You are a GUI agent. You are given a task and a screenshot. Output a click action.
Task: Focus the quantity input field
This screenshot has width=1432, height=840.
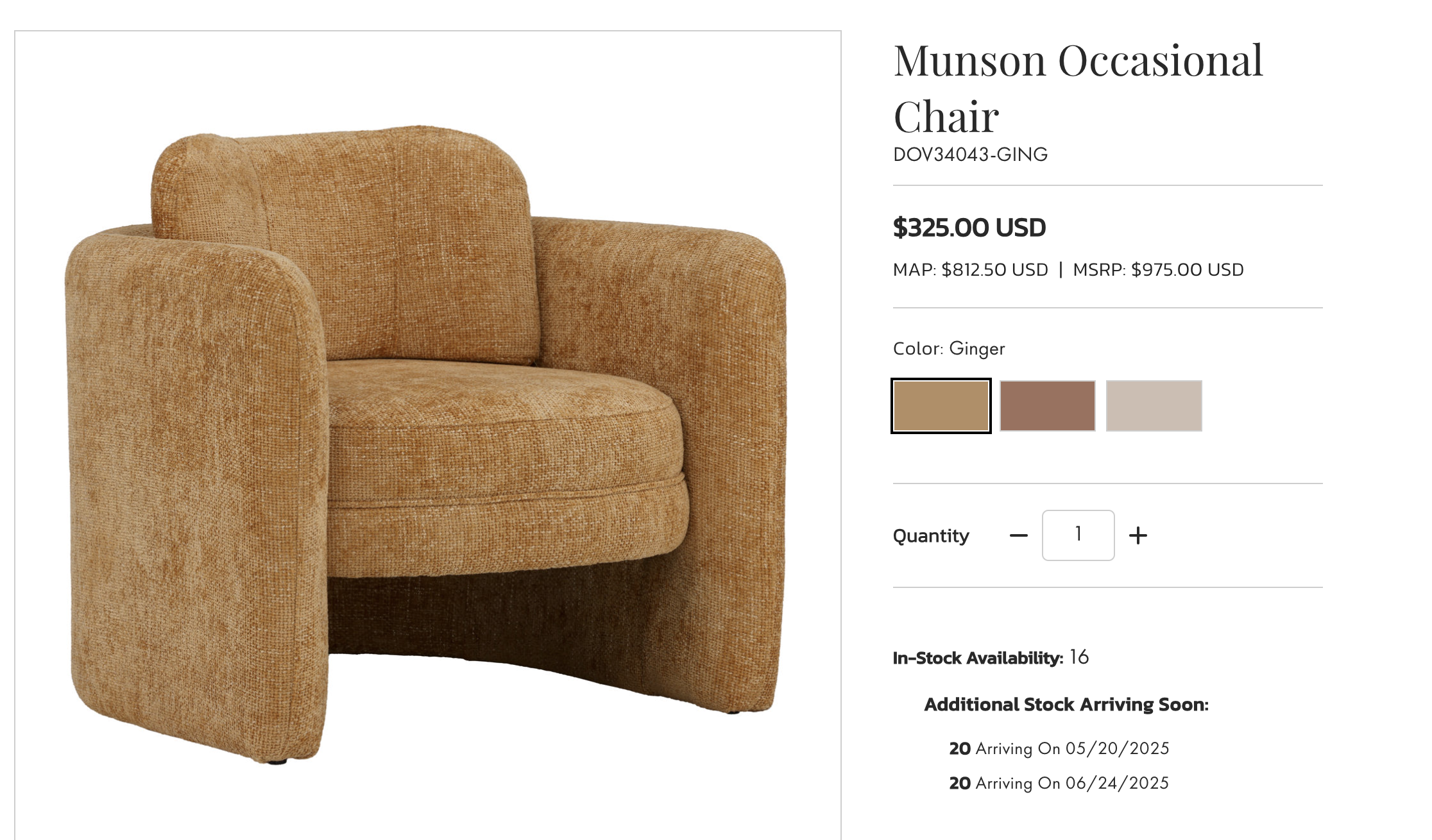tap(1078, 535)
